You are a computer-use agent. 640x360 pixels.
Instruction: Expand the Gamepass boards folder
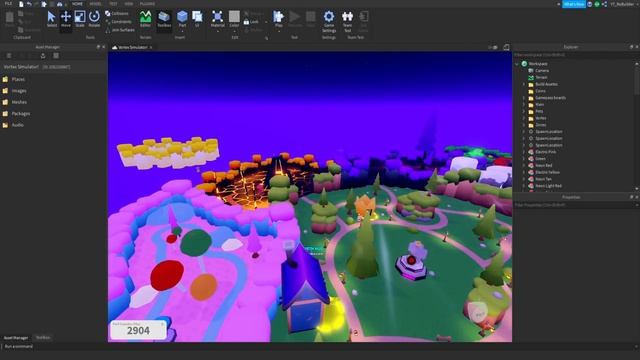click(x=524, y=98)
